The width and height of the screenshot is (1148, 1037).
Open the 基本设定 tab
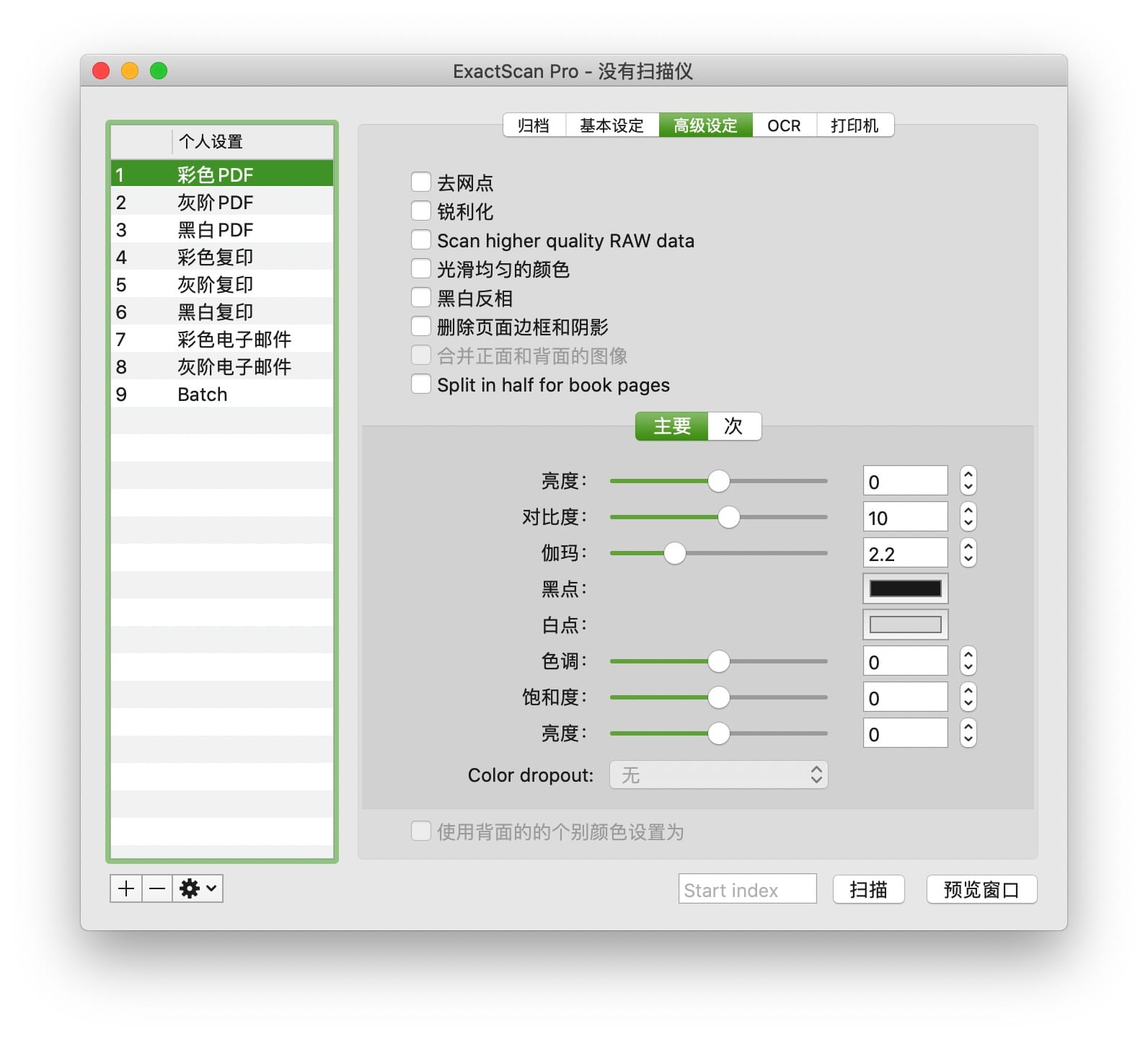(x=611, y=125)
